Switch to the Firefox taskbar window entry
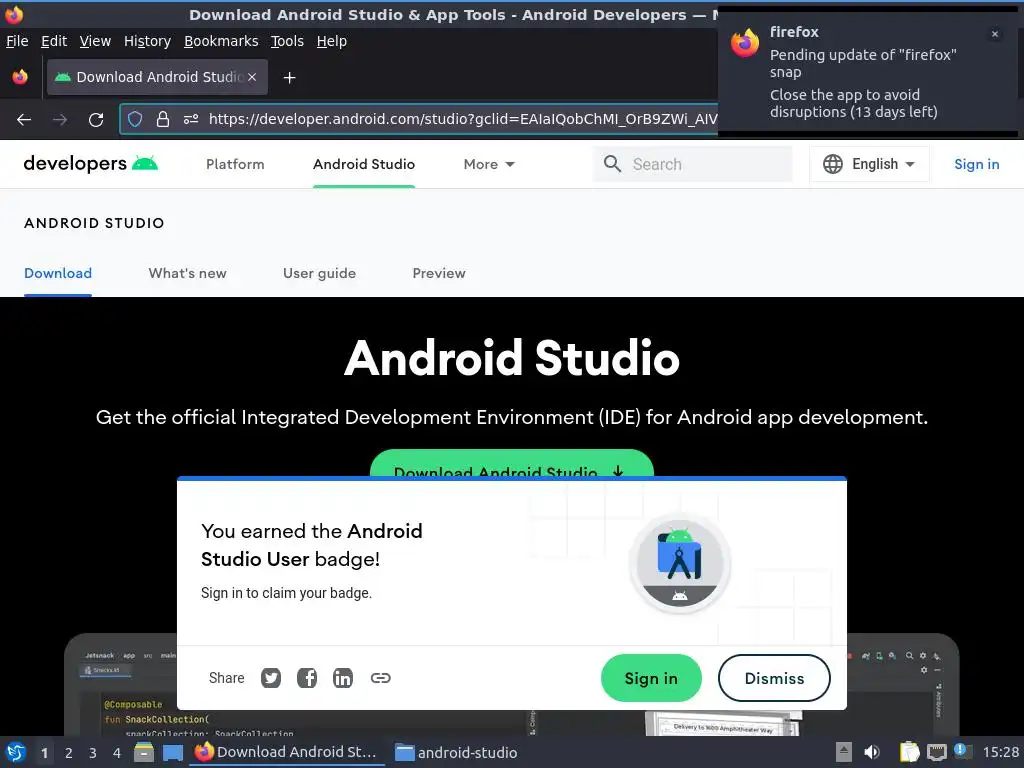Image resolution: width=1024 pixels, height=768 pixels. (x=287, y=752)
